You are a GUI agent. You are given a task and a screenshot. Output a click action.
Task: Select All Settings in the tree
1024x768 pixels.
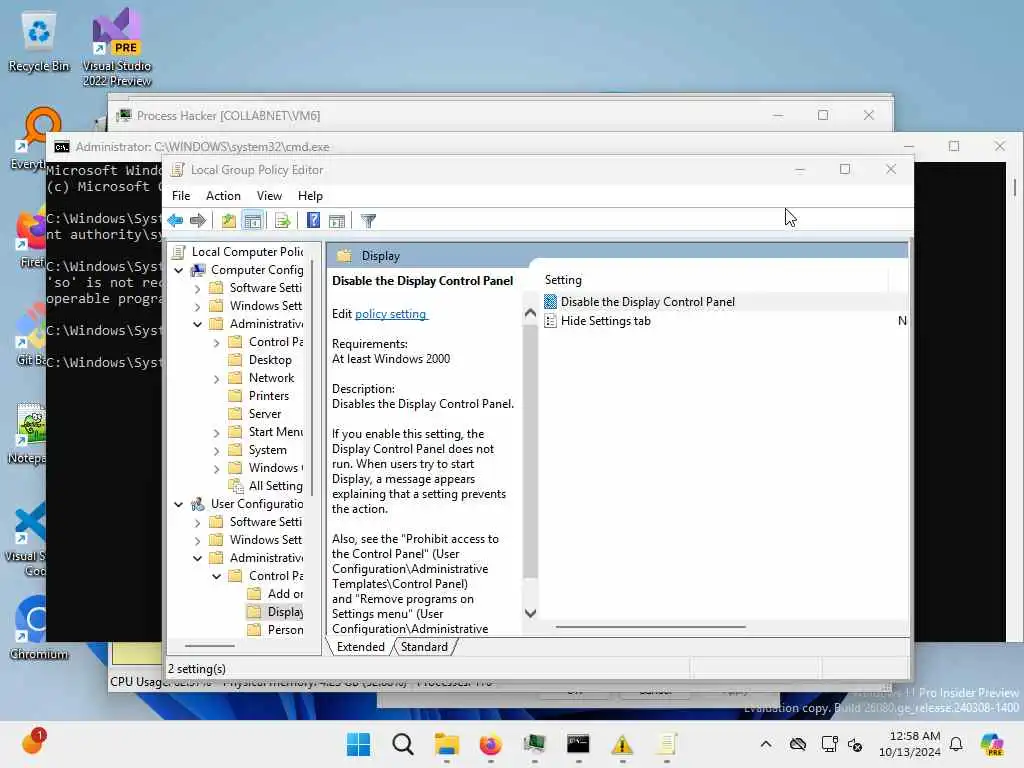coord(275,486)
